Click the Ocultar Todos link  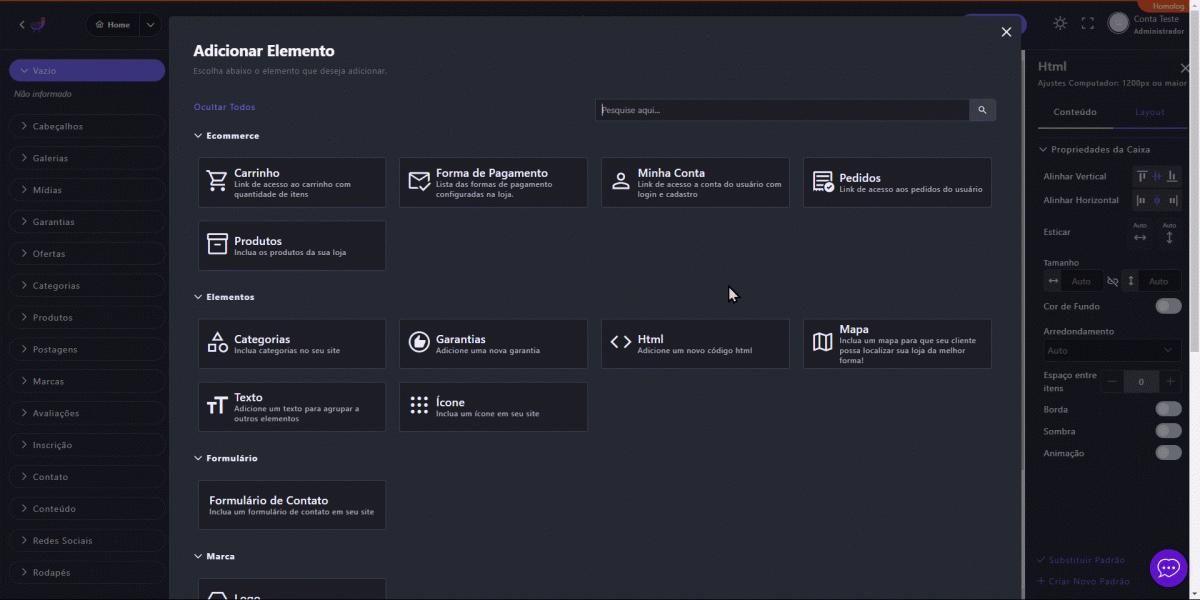(224, 107)
